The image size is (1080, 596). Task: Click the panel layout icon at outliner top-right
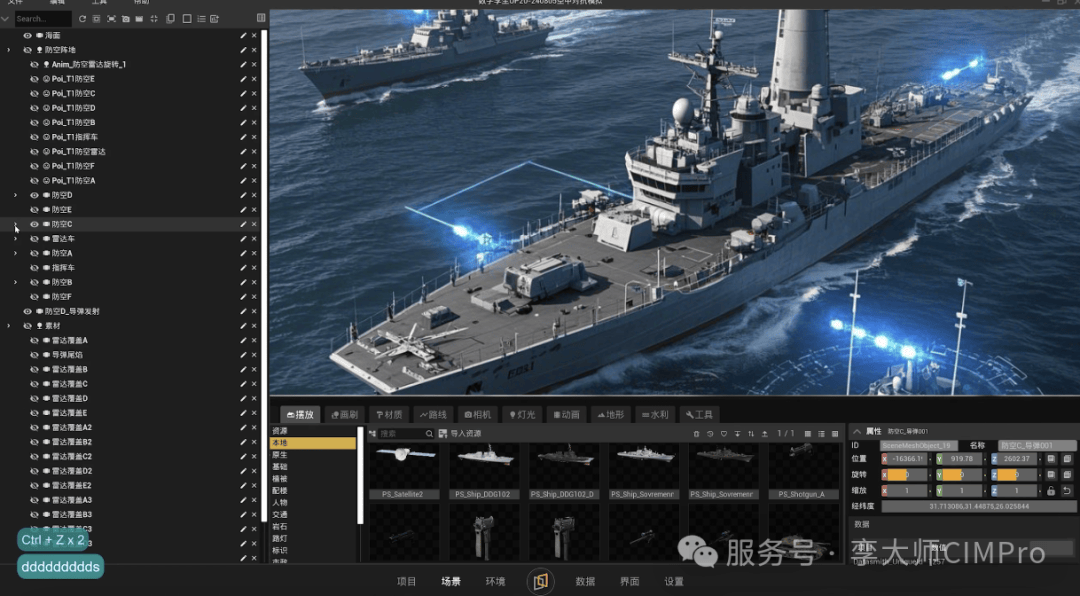pos(261,19)
